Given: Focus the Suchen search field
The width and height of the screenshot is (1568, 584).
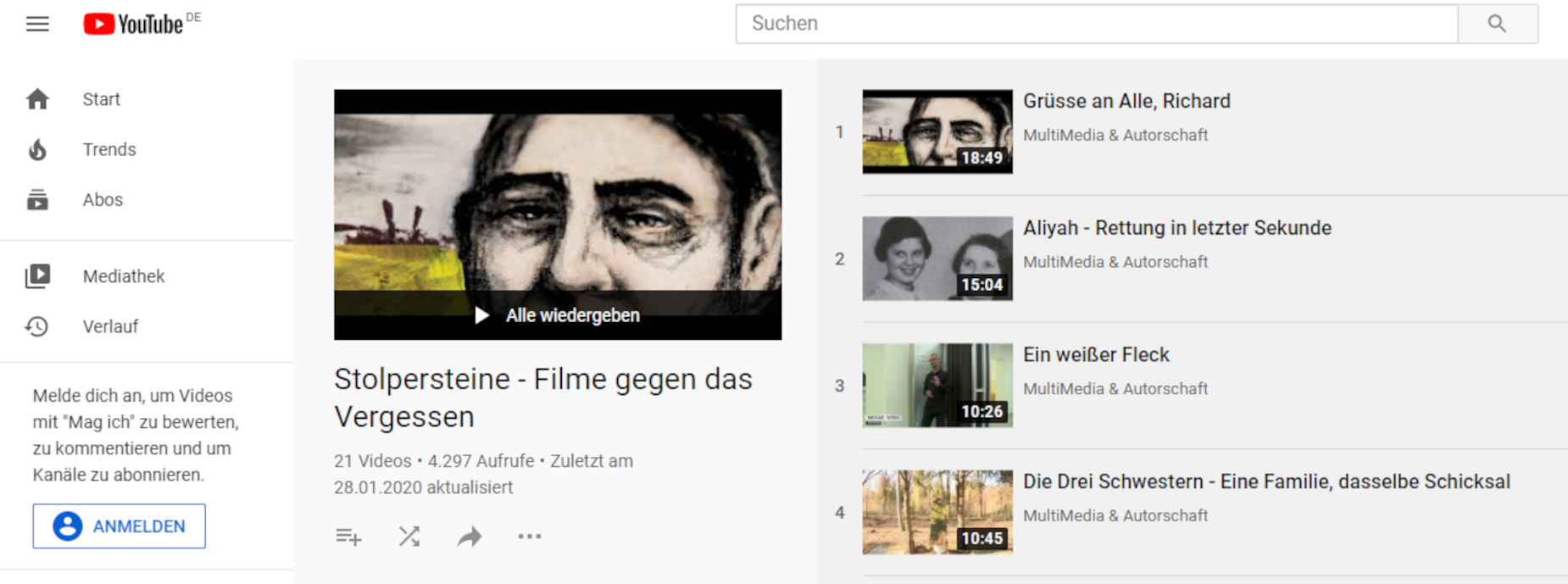Looking at the screenshot, I should tap(1097, 24).
